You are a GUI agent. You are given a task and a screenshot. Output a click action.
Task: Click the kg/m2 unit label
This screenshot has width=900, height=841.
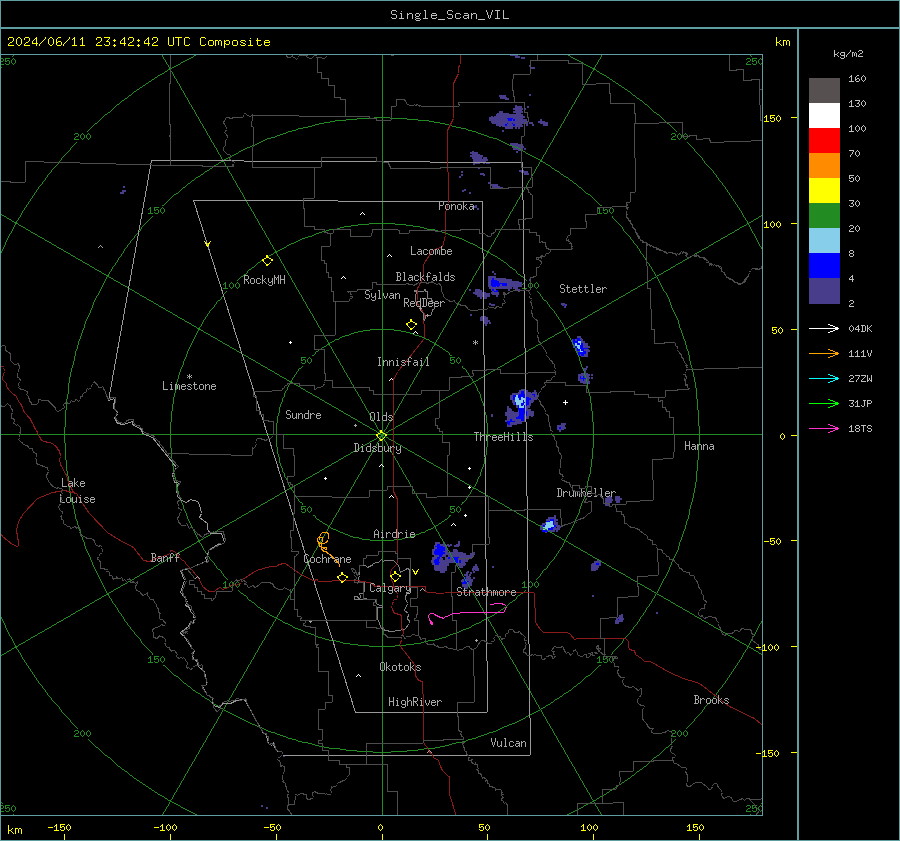(848, 54)
